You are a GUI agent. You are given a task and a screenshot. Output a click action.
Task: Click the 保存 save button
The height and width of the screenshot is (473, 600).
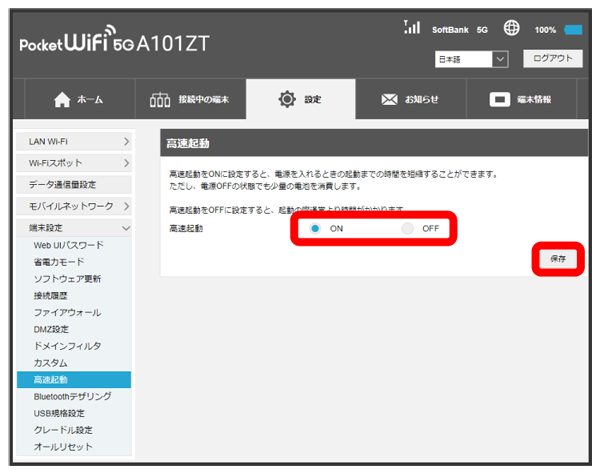click(x=558, y=258)
